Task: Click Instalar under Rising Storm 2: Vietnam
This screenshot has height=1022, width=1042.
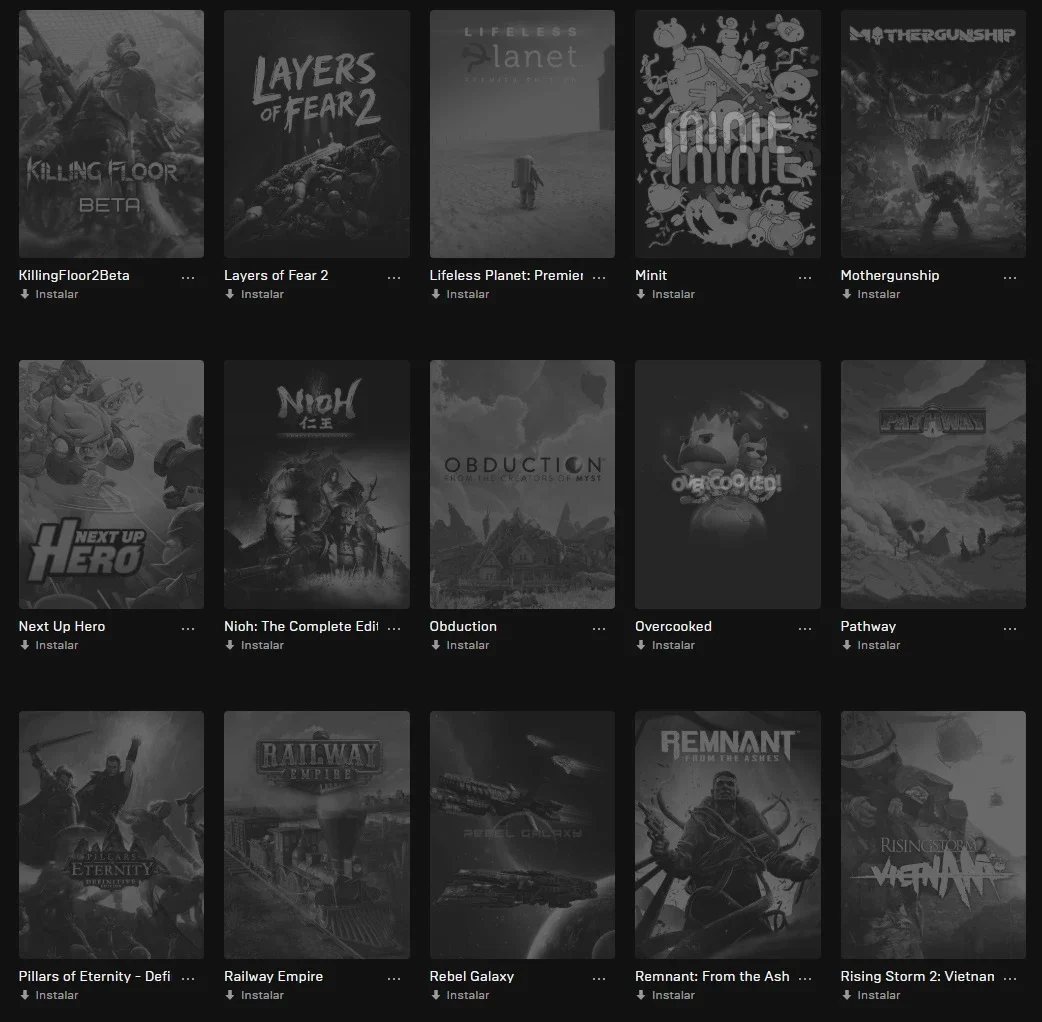Action: pos(871,995)
